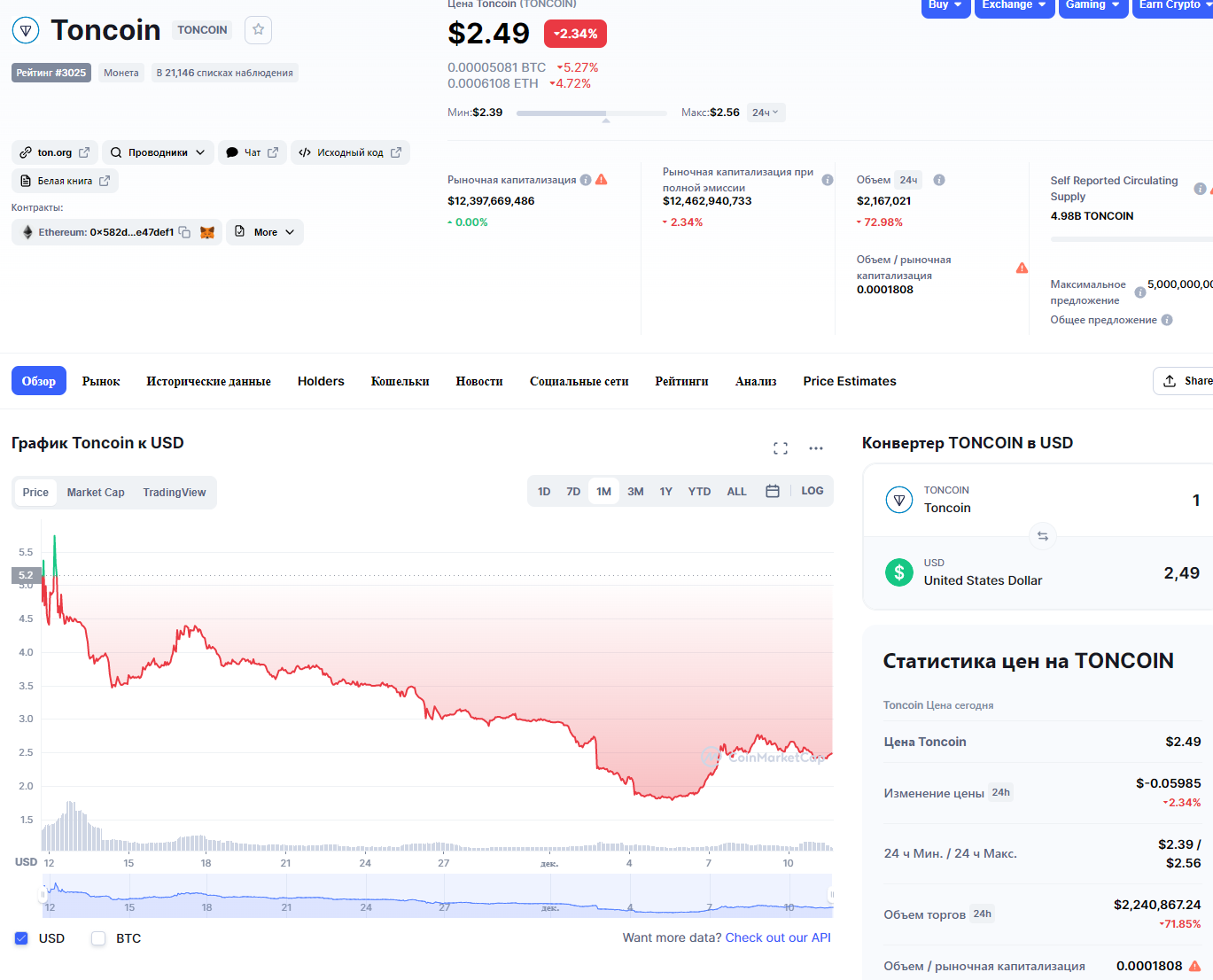The height and width of the screenshot is (980, 1213).
Task: Enable the BTC chart checkbox
Action: tap(98, 938)
